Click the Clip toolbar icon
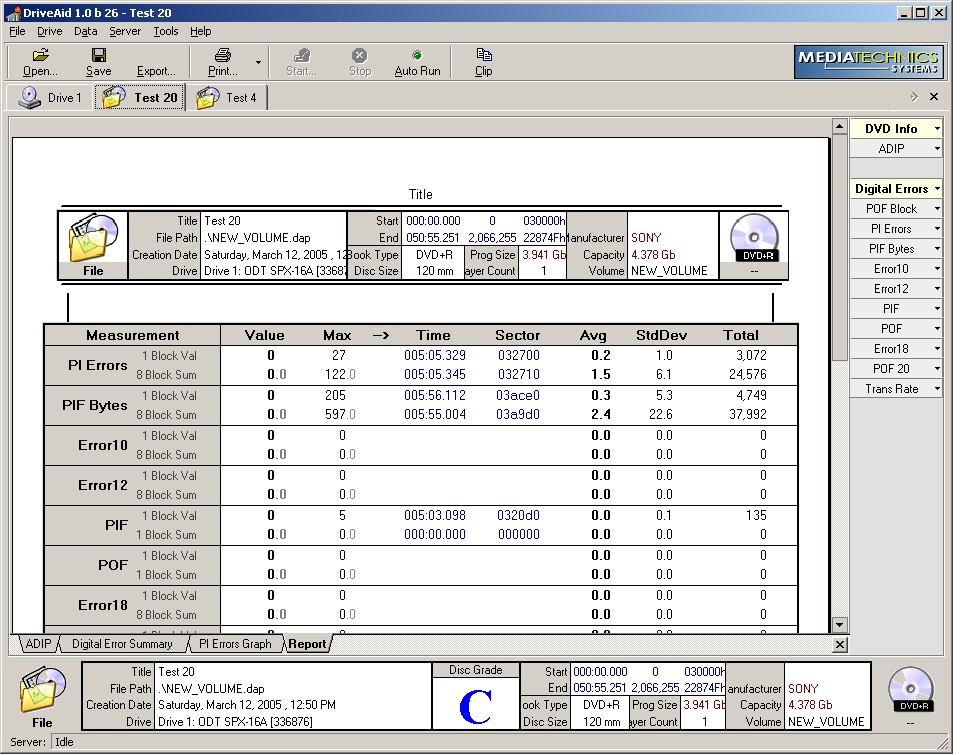 tap(484, 55)
